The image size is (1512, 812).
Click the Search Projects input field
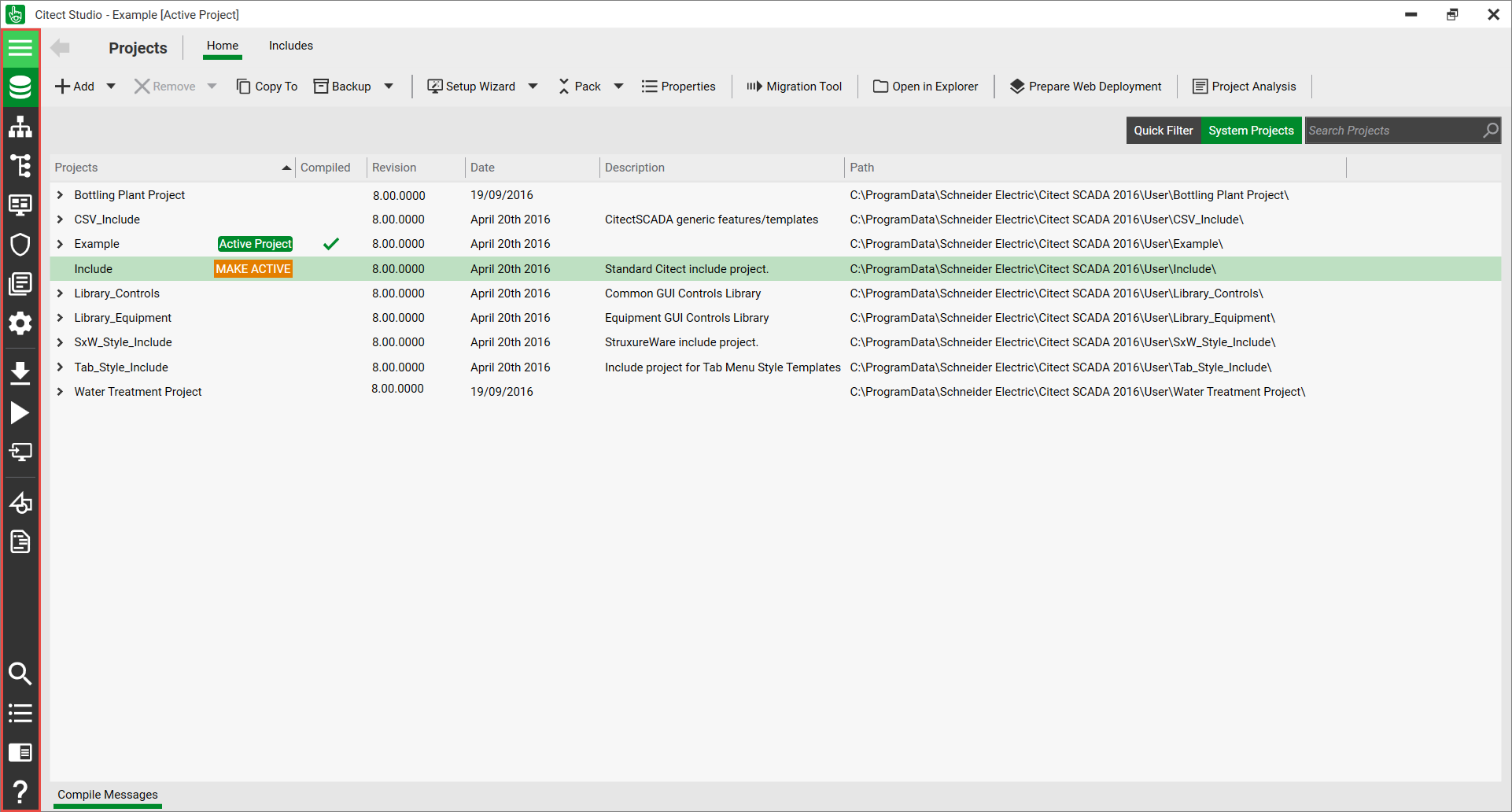(1392, 131)
